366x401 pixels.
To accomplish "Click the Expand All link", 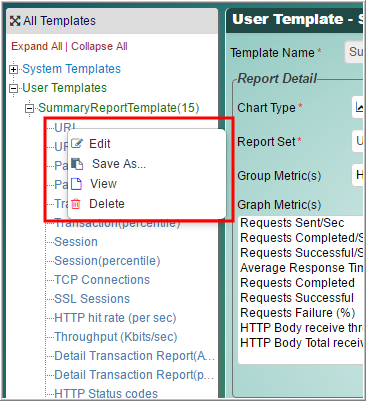I will tap(37, 46).
